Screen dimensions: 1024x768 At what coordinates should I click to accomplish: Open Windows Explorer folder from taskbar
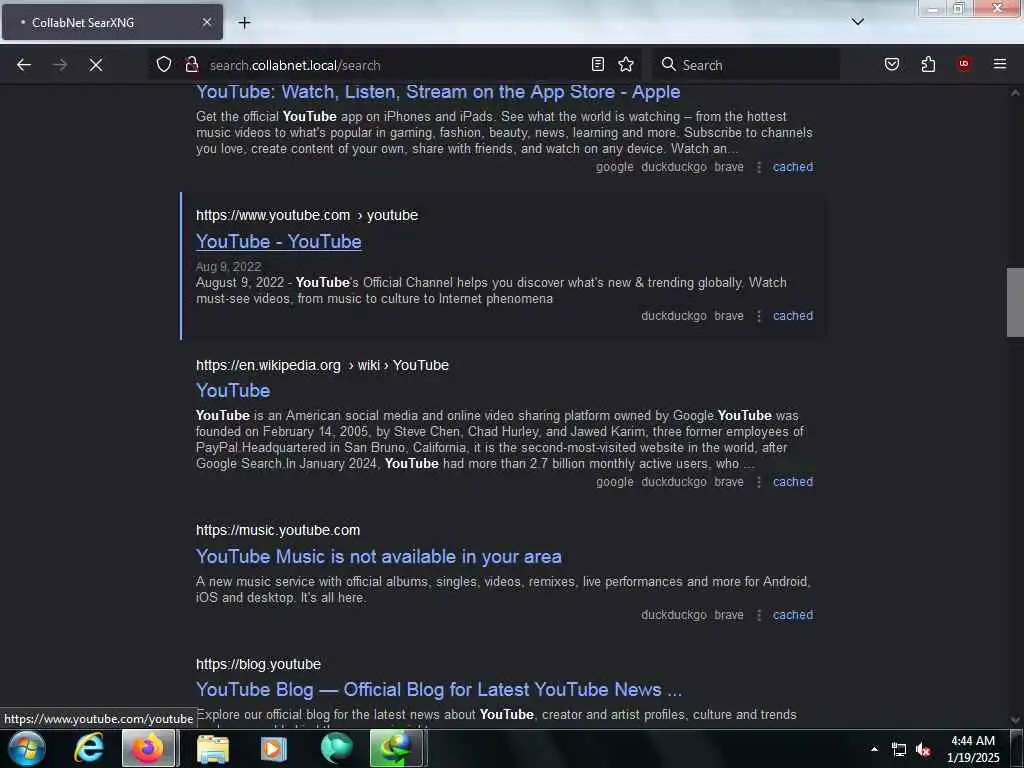pyautogui.click(x=213, y=748)
